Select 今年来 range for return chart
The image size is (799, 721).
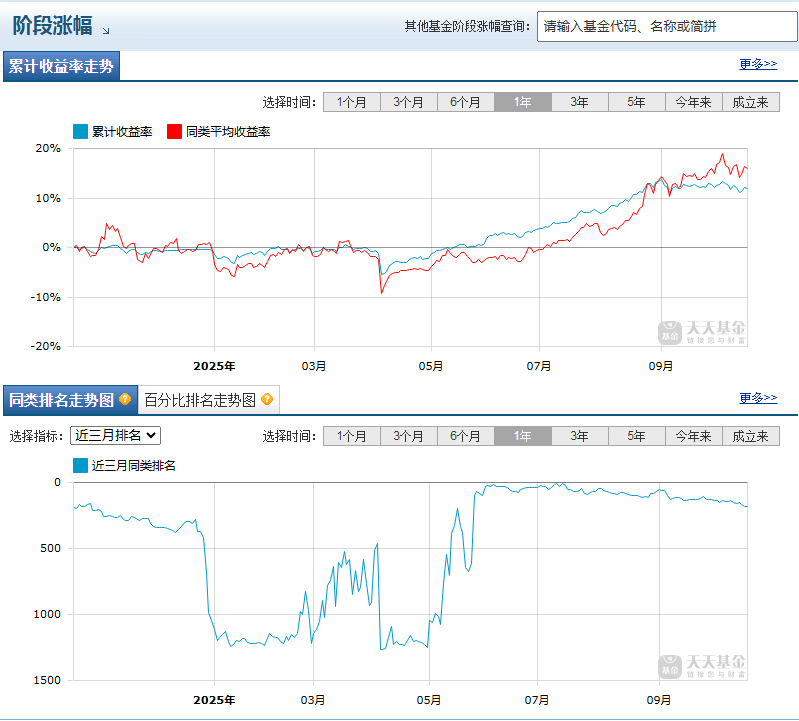pyautogui.click(x=694, y=102)
